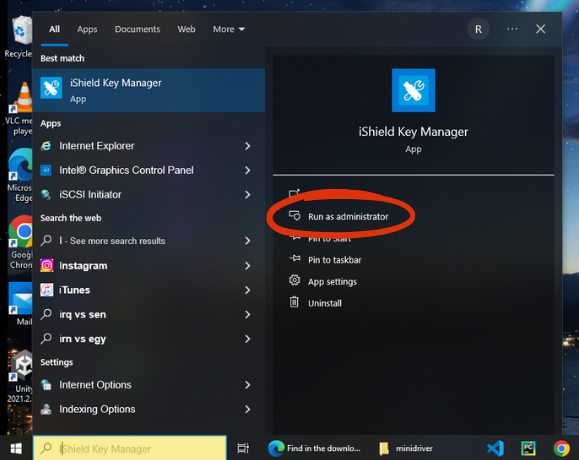This screenshot has width=579, height=460.
Task: Expand the Instagram result arrow
Action: [248, 266]
